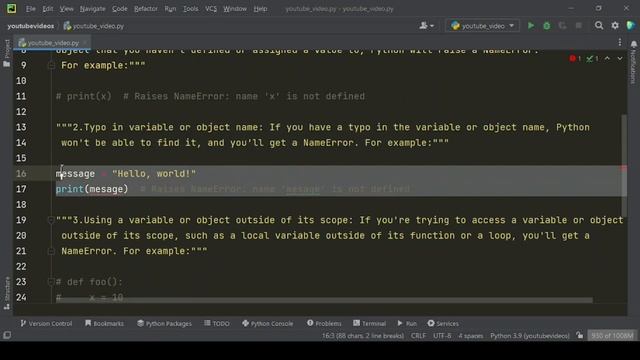This screenshot has width=640, height=360.
Task: Open TODO tool window
Action: pyautogui.click(x=217, y=323)
